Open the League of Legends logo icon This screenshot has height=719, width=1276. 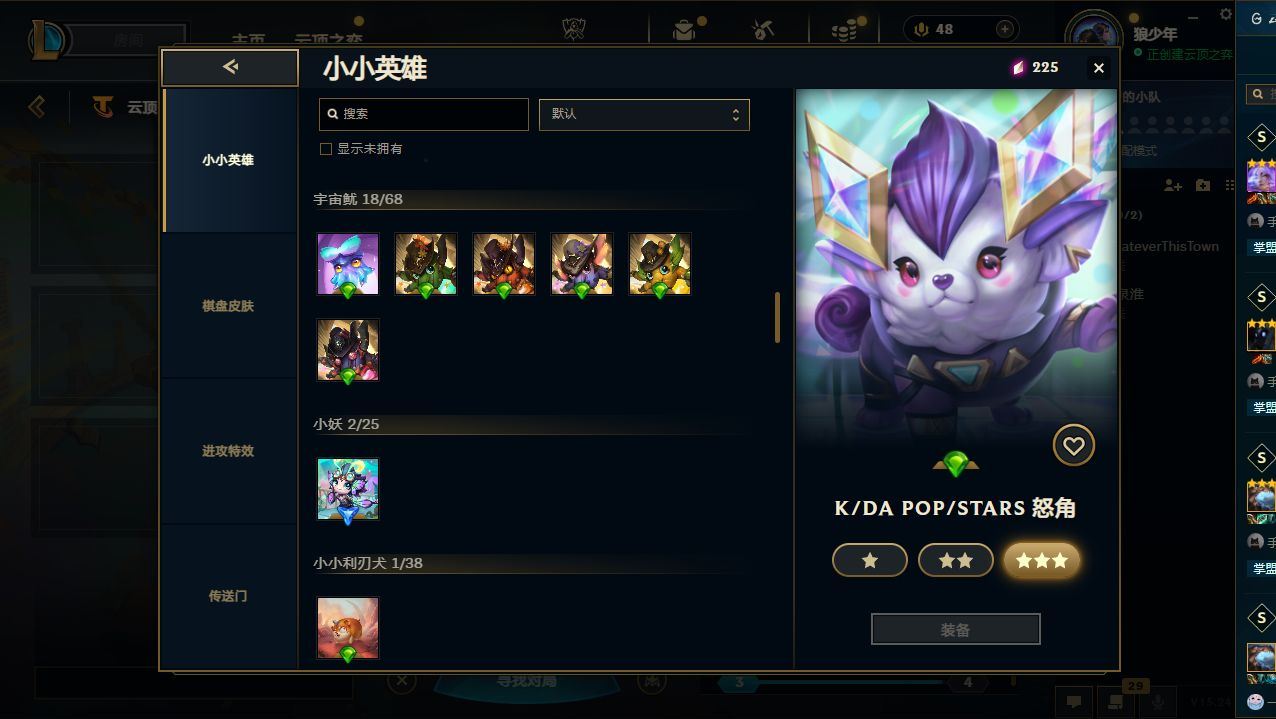click(48, 40)
